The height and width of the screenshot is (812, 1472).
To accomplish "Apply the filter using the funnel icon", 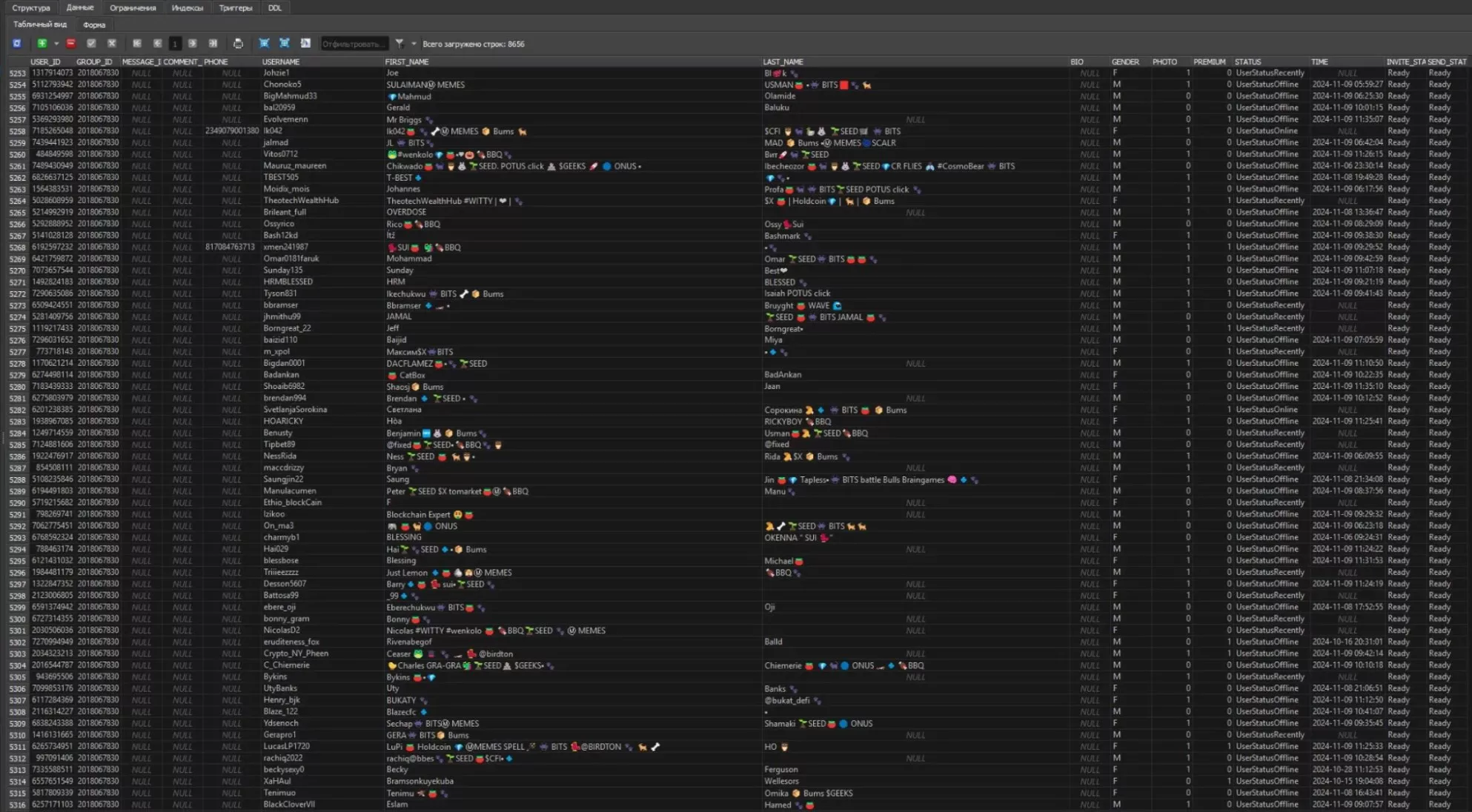I will click(x=400, y=44).
